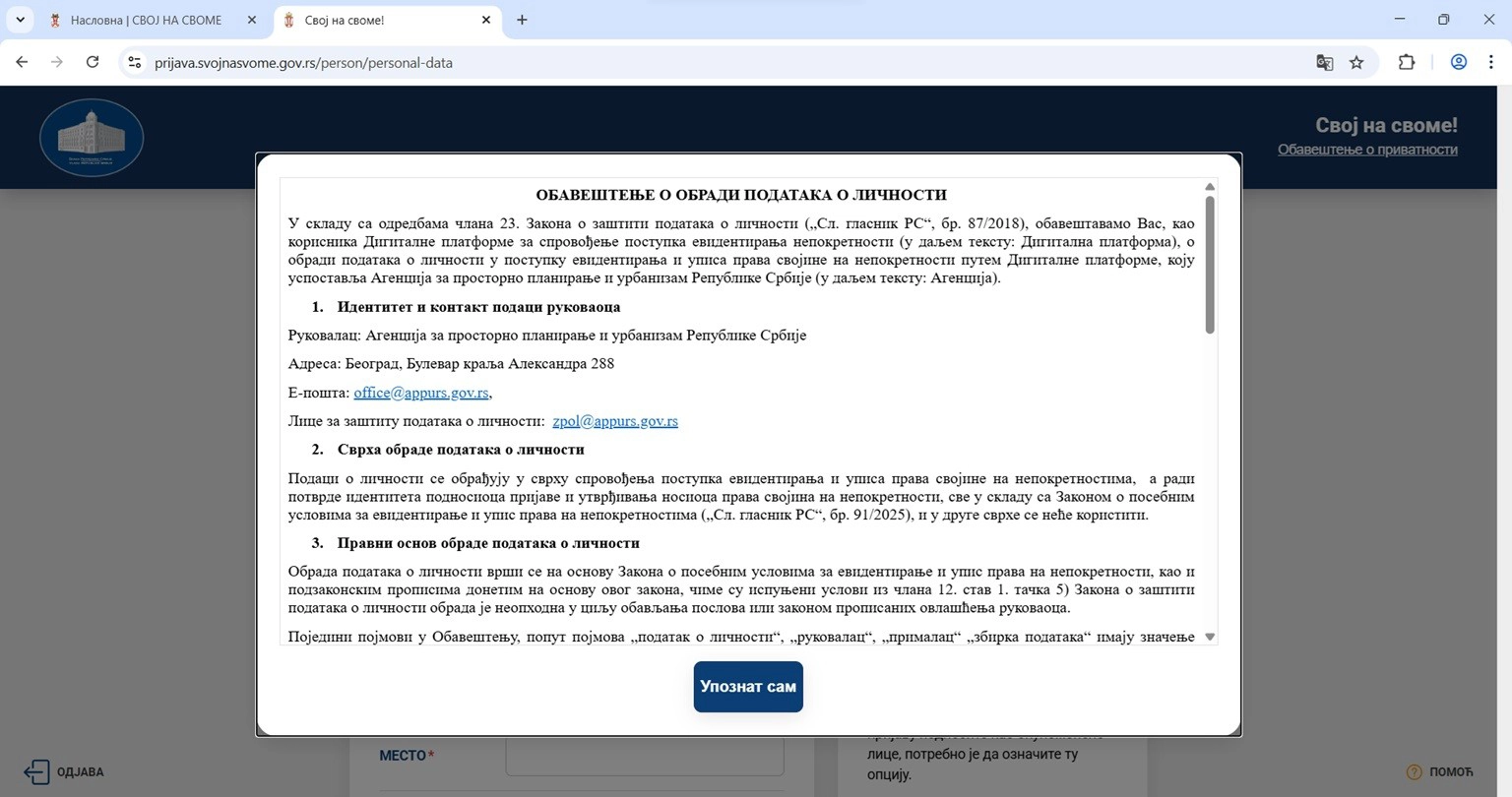1512x797 pixels.
Task: Go forward in browser history
Action: (x=57, y=62)
